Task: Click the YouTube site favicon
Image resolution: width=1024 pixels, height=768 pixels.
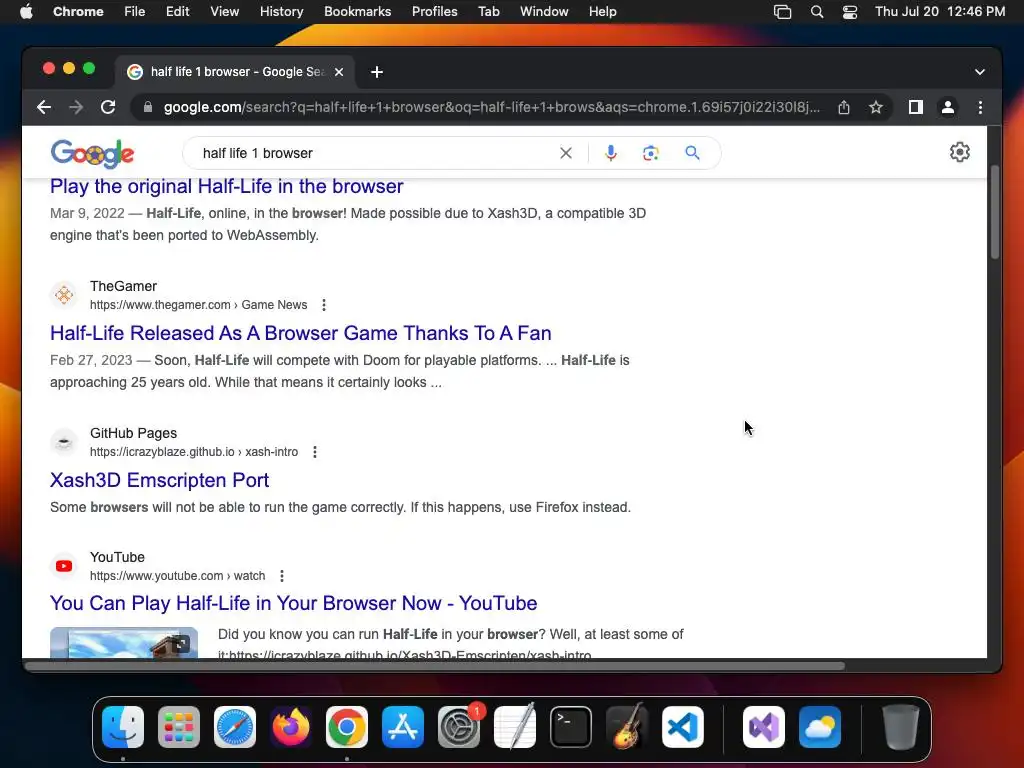Action: (x=64, y=566)
